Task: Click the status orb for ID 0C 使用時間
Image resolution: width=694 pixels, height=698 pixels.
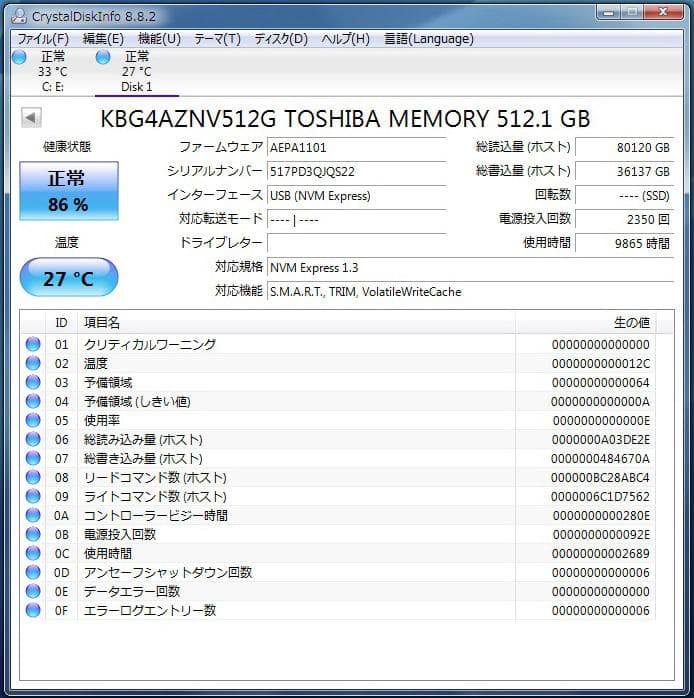Action: 33,553
